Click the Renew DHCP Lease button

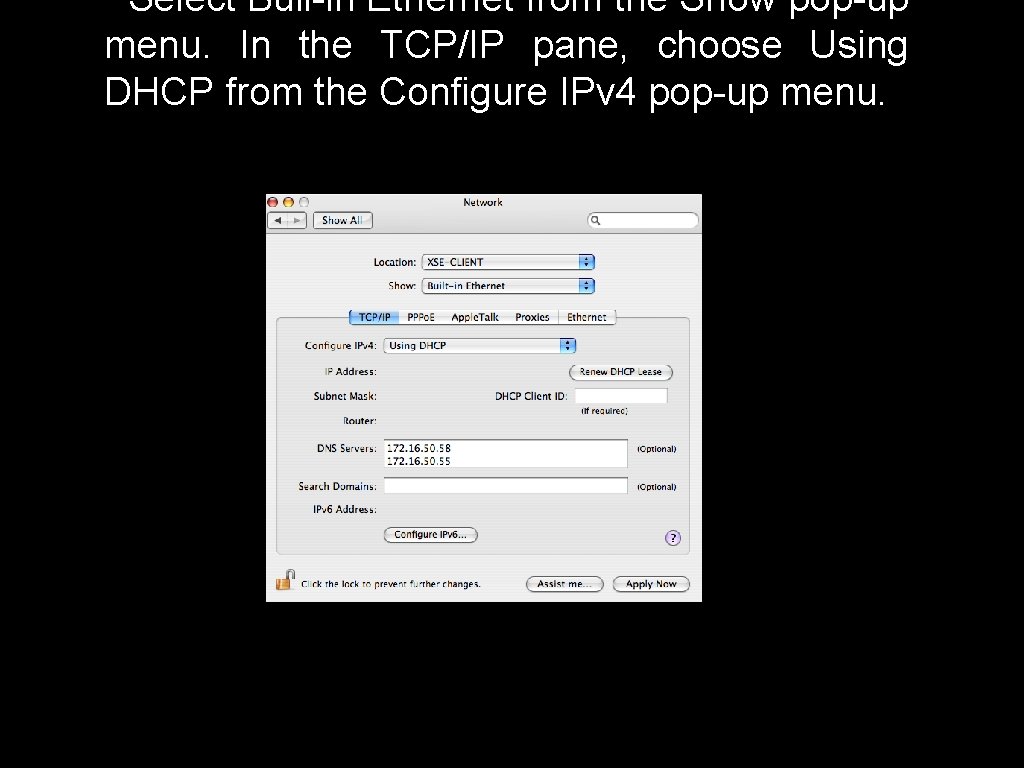tap(620, 372)
